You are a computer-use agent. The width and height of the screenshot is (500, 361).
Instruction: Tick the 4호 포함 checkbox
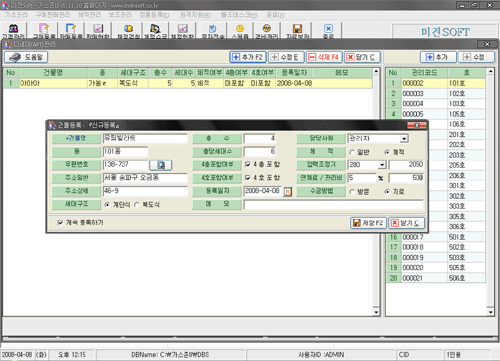tap(248, 178)
